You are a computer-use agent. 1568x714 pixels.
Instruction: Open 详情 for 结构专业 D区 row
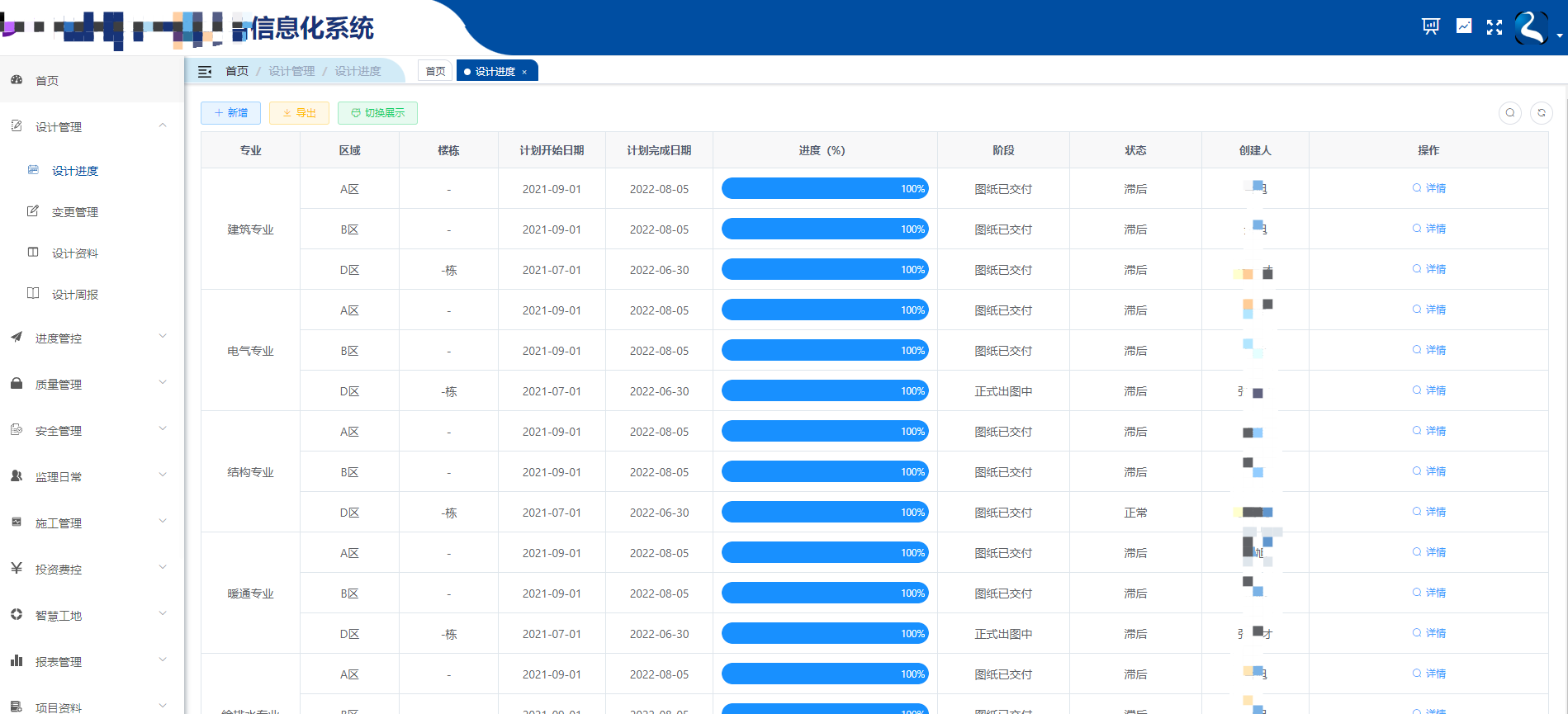pos(1428,512)
